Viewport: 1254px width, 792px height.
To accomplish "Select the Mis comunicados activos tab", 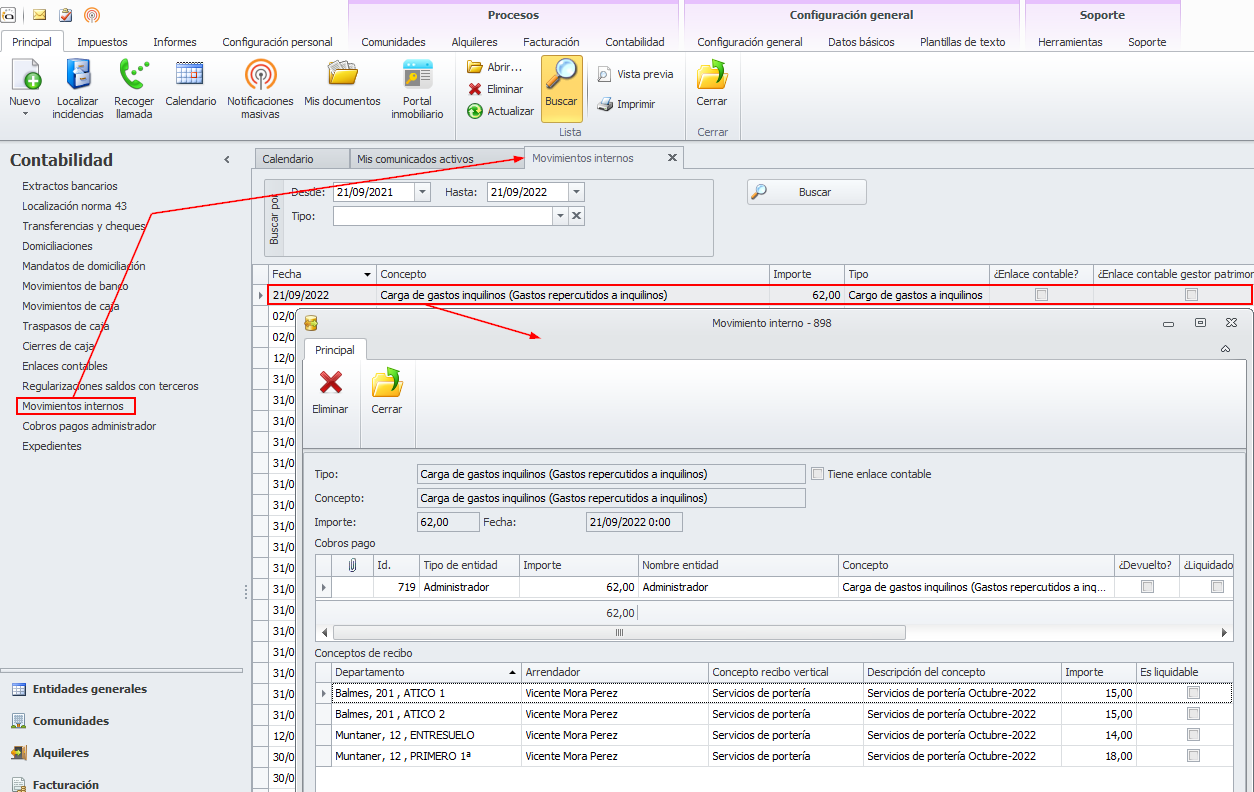I will [x=429, y=159].
